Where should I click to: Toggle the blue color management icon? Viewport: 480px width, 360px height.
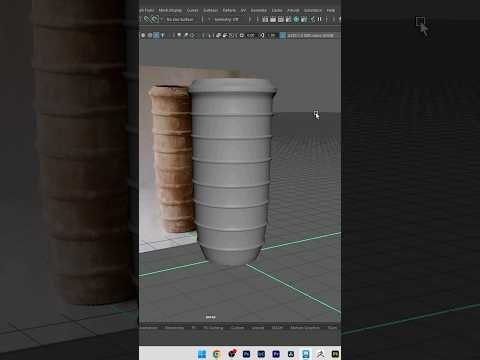point(282,35)
